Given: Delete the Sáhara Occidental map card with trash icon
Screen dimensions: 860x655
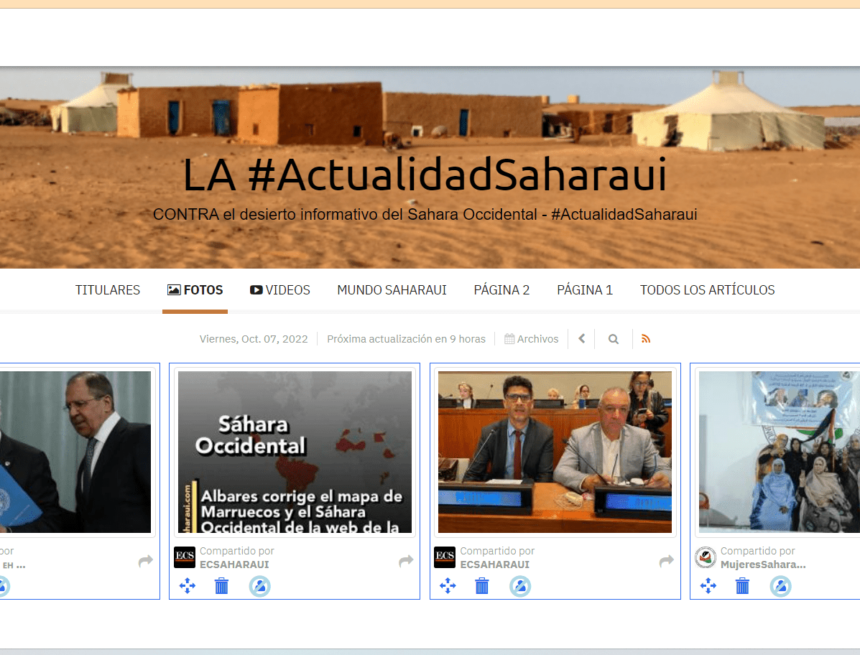Looking at the screenshot, I should point(222,586).
